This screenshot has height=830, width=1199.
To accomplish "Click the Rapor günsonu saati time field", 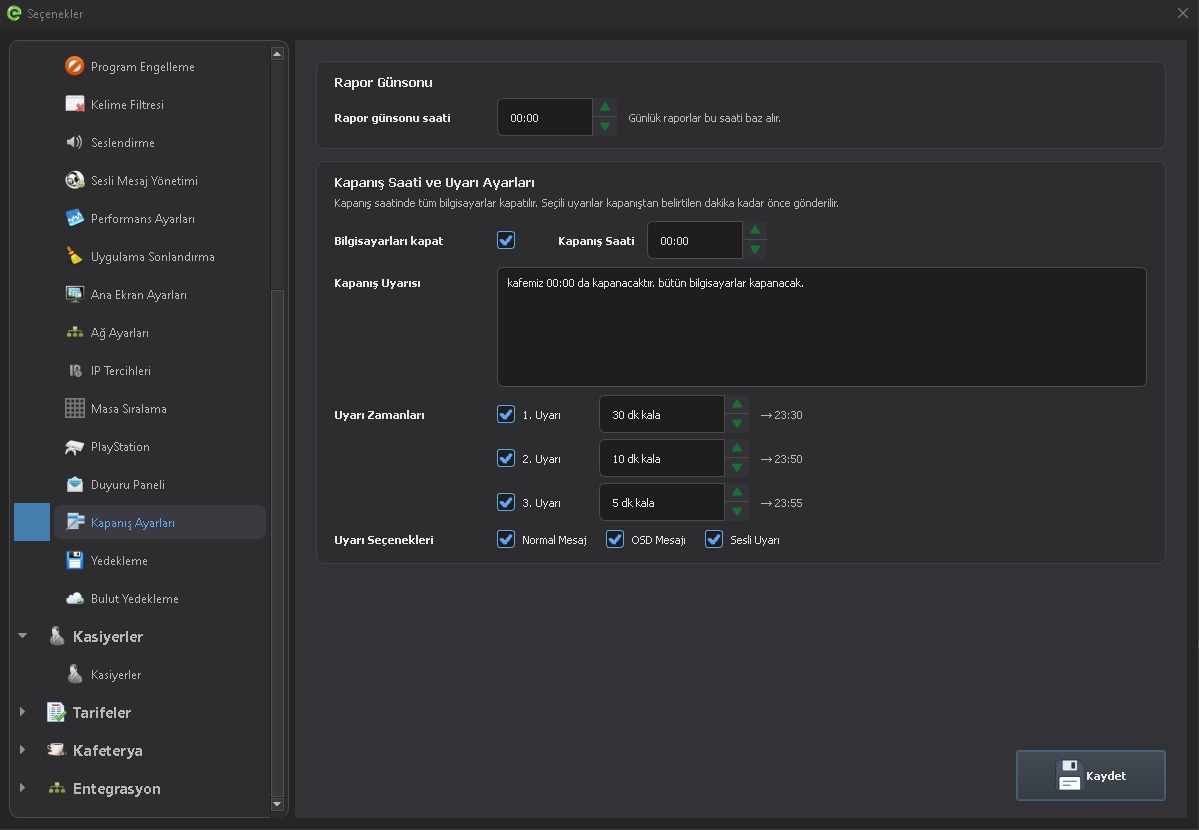I will click(x=544, y=117).
